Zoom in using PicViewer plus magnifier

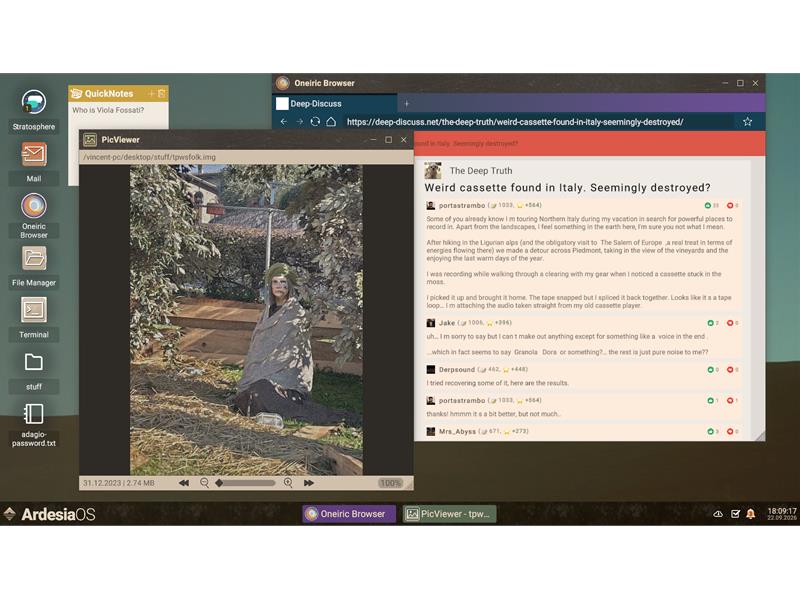click(288, 483)
